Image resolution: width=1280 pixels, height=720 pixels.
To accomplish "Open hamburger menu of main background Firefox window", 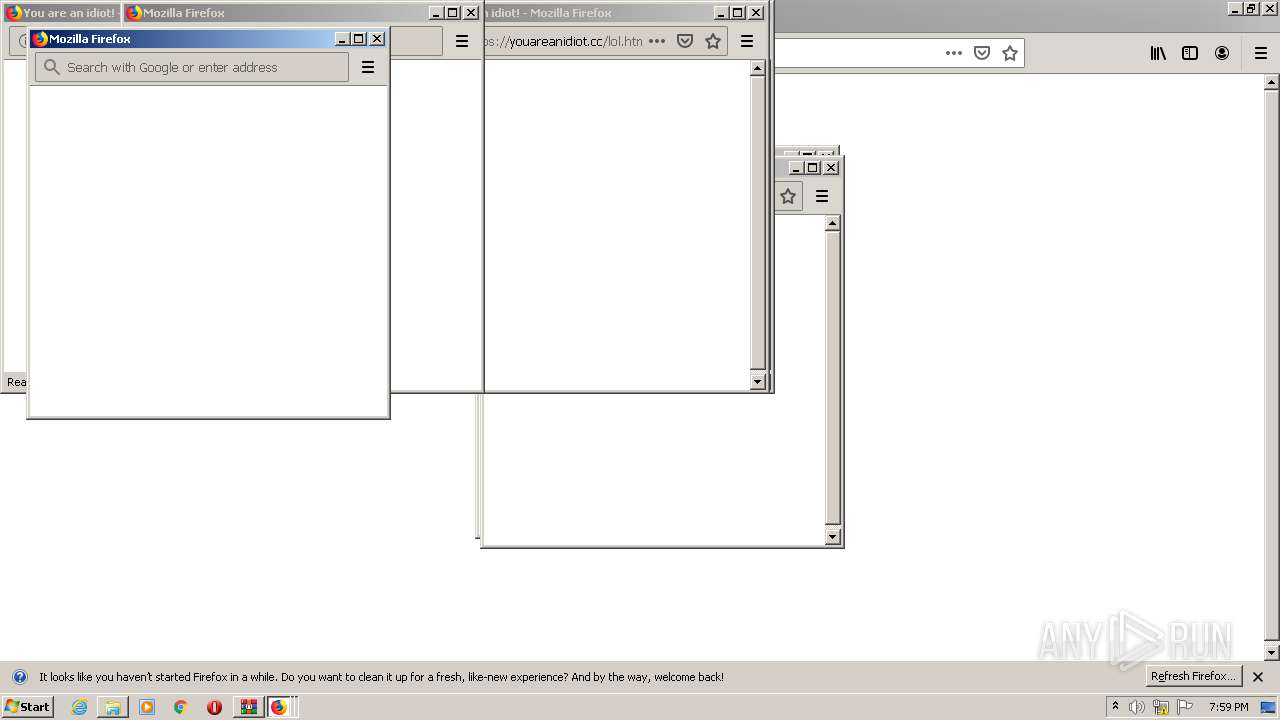I will pyautogui.click(x=1261, y=53).
